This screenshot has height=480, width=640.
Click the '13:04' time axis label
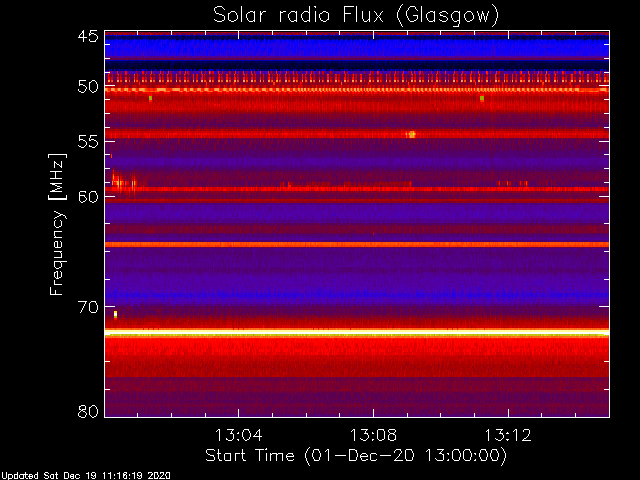point(238,435)
